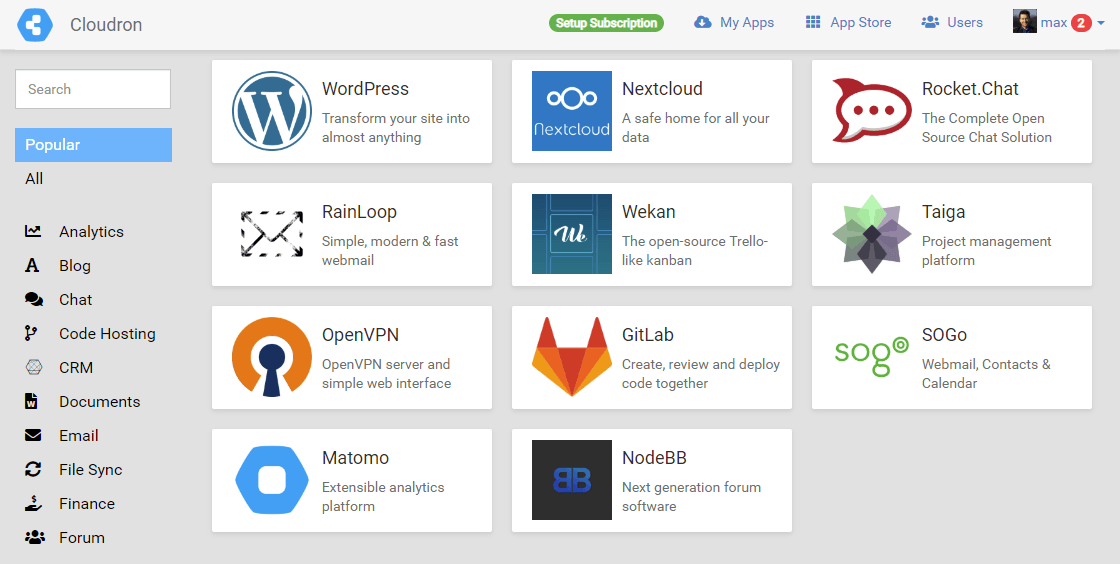This screenshot has width=1120, height=564.
Task: Click the app Search input field
Action: click(93, 89)
